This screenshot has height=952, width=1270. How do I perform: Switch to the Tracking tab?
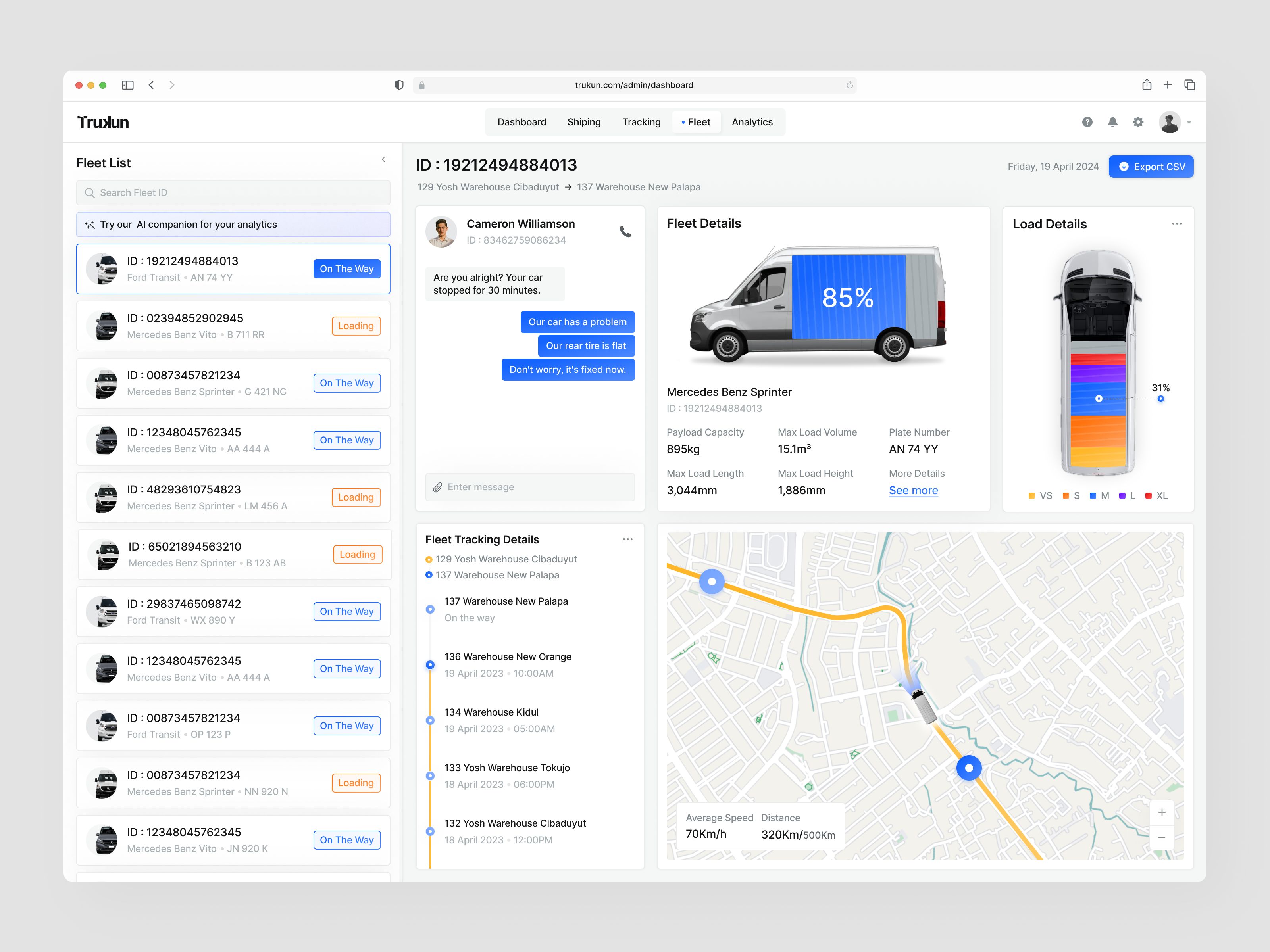click(641, 122)
